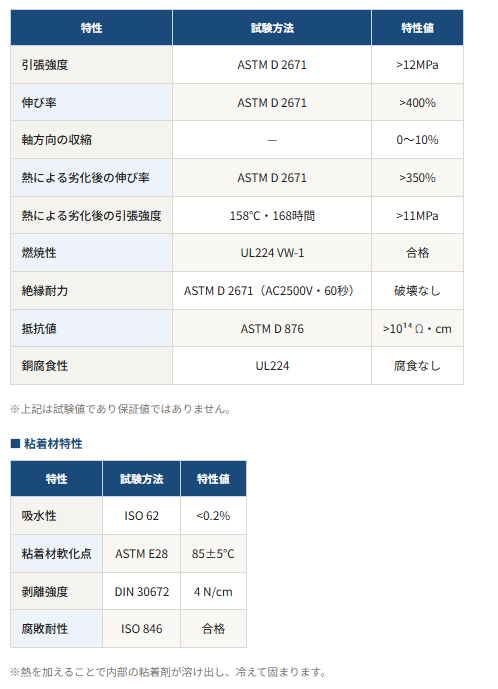Select the ISO 846 cell
The width and height of the screenshot is (498, 689).
pyautogui.click(x=142, y=629)
